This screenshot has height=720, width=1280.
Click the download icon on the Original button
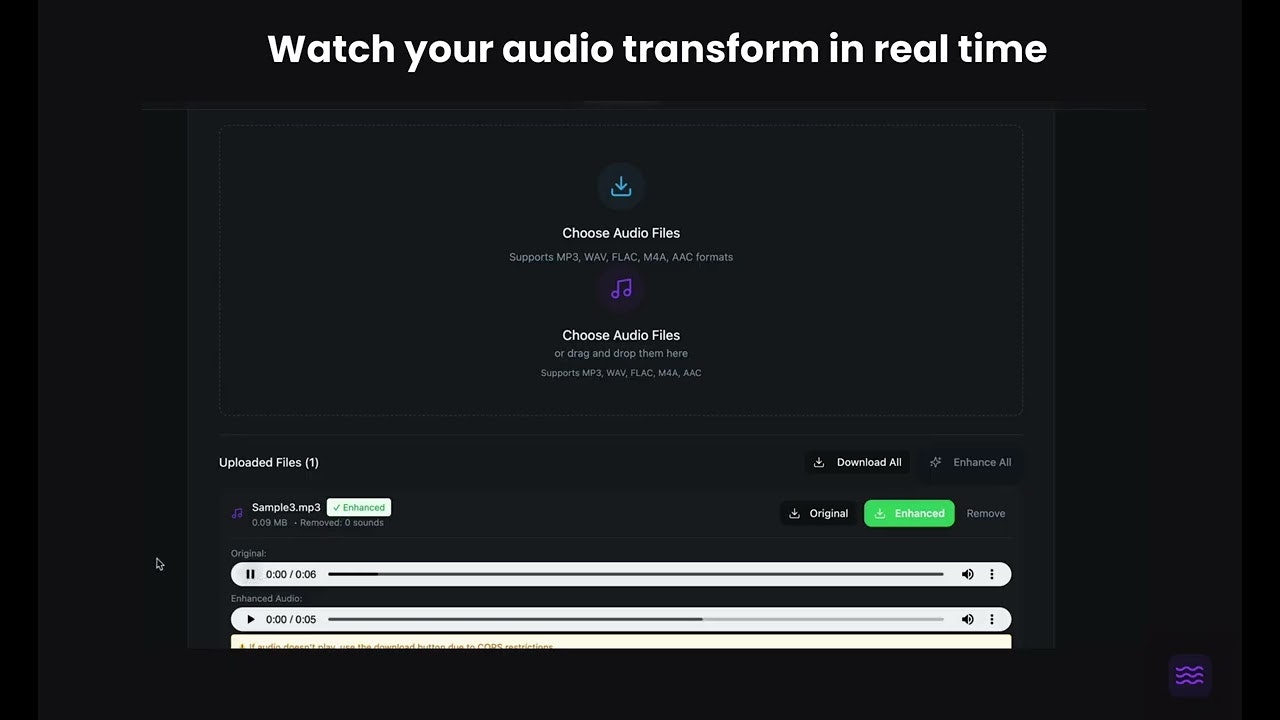[795, 513]
